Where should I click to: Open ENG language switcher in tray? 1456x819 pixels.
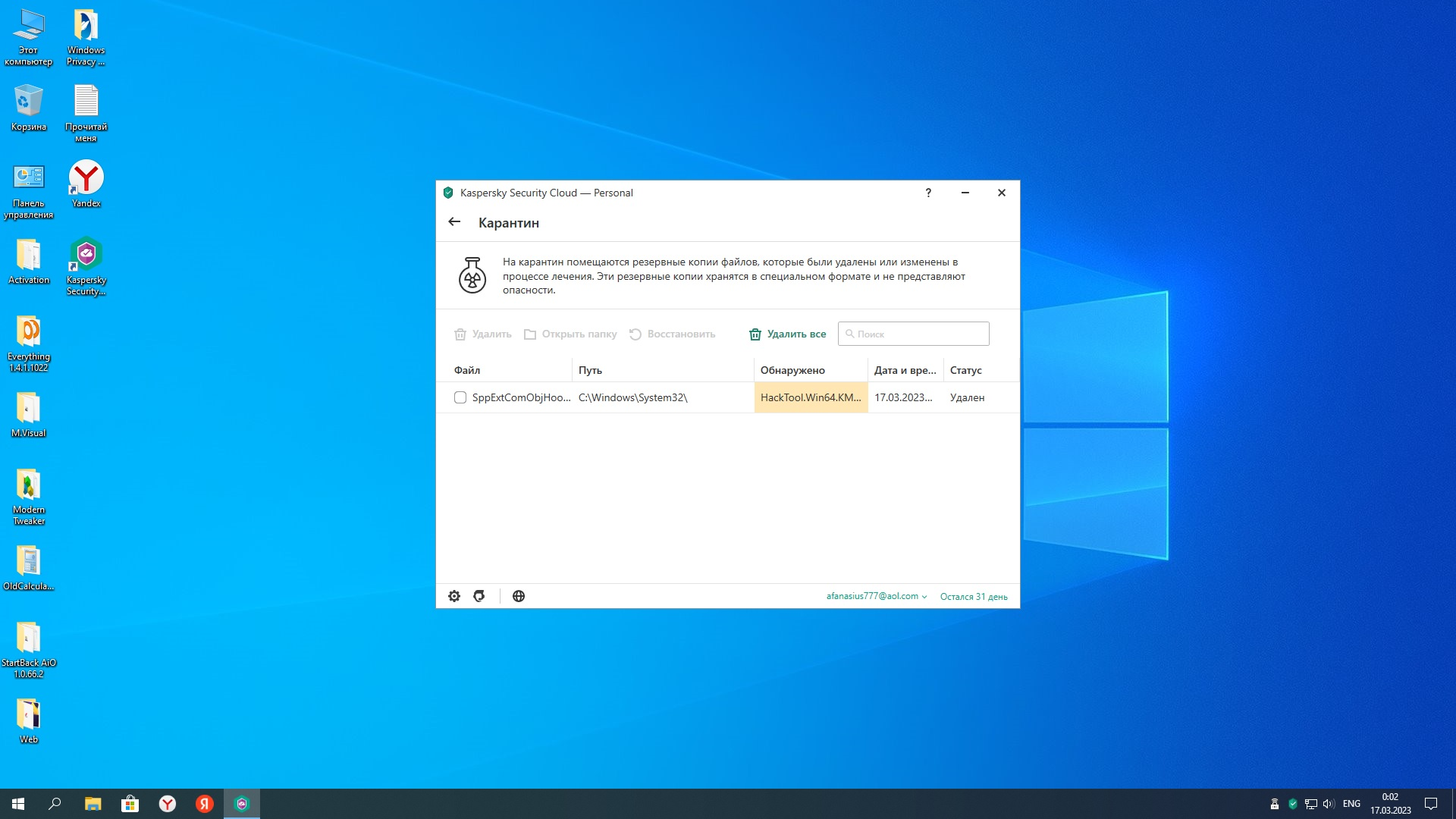[1351, 804]
